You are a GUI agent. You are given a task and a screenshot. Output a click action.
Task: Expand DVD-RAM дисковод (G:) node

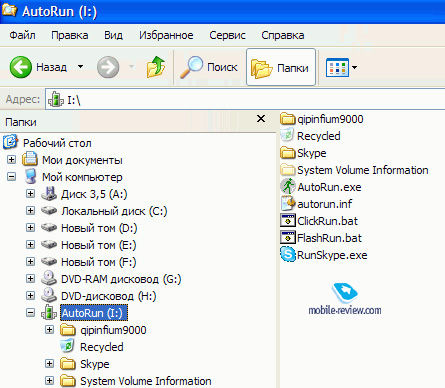[30, 279]
